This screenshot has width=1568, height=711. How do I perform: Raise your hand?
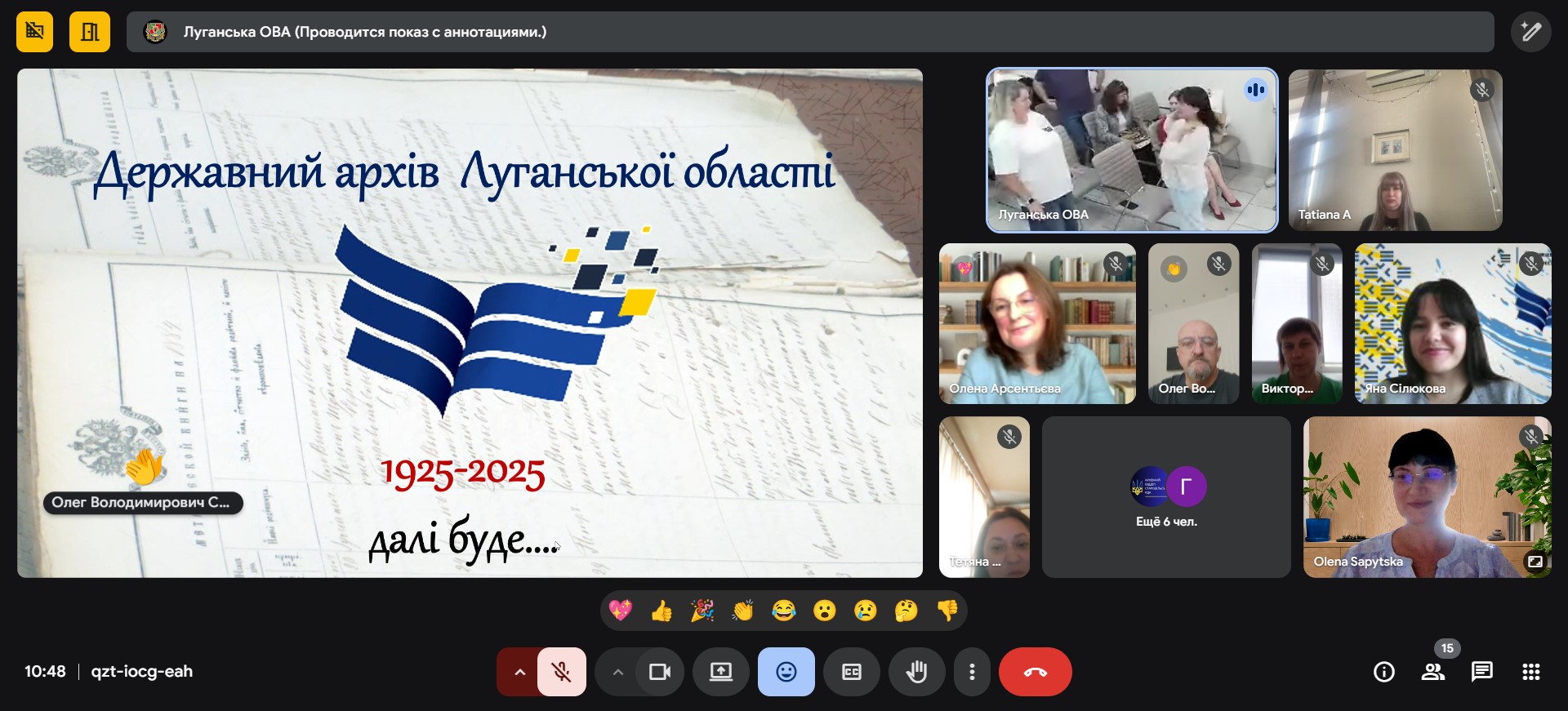pyautogui.click(x=917, y=672)
